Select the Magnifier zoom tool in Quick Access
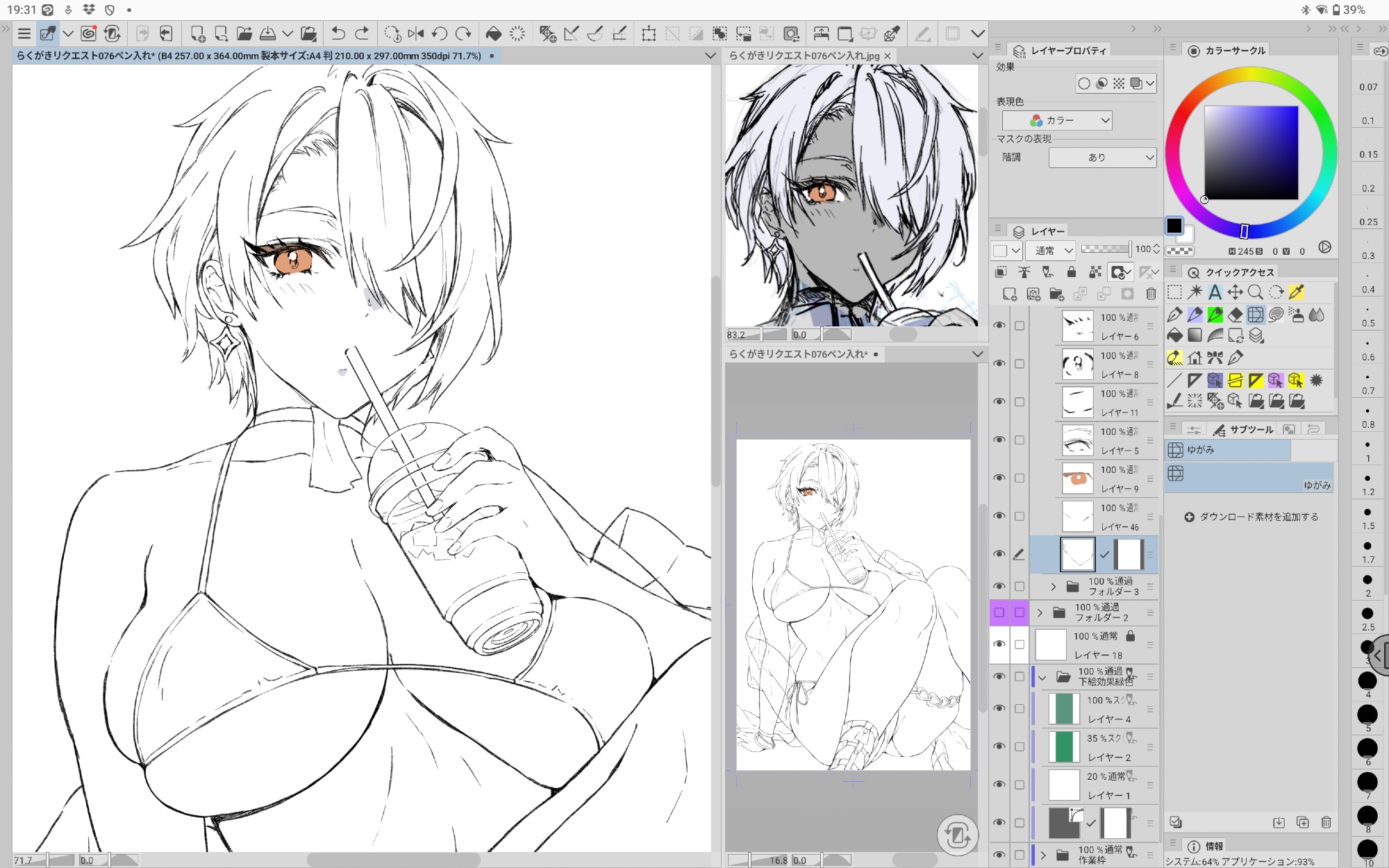This screenshot has height=868, width=1389. click(x=1255, y=292)
